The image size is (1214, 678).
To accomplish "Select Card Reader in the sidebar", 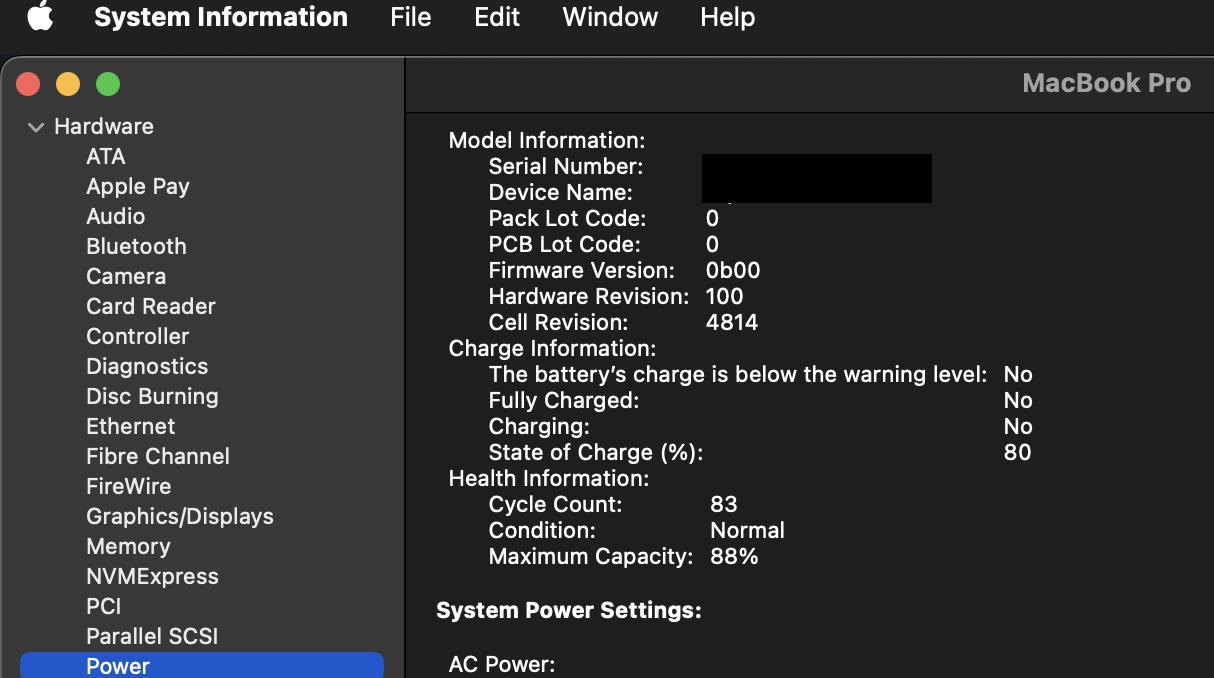I will pyautogui.click(x=151, y=307).
